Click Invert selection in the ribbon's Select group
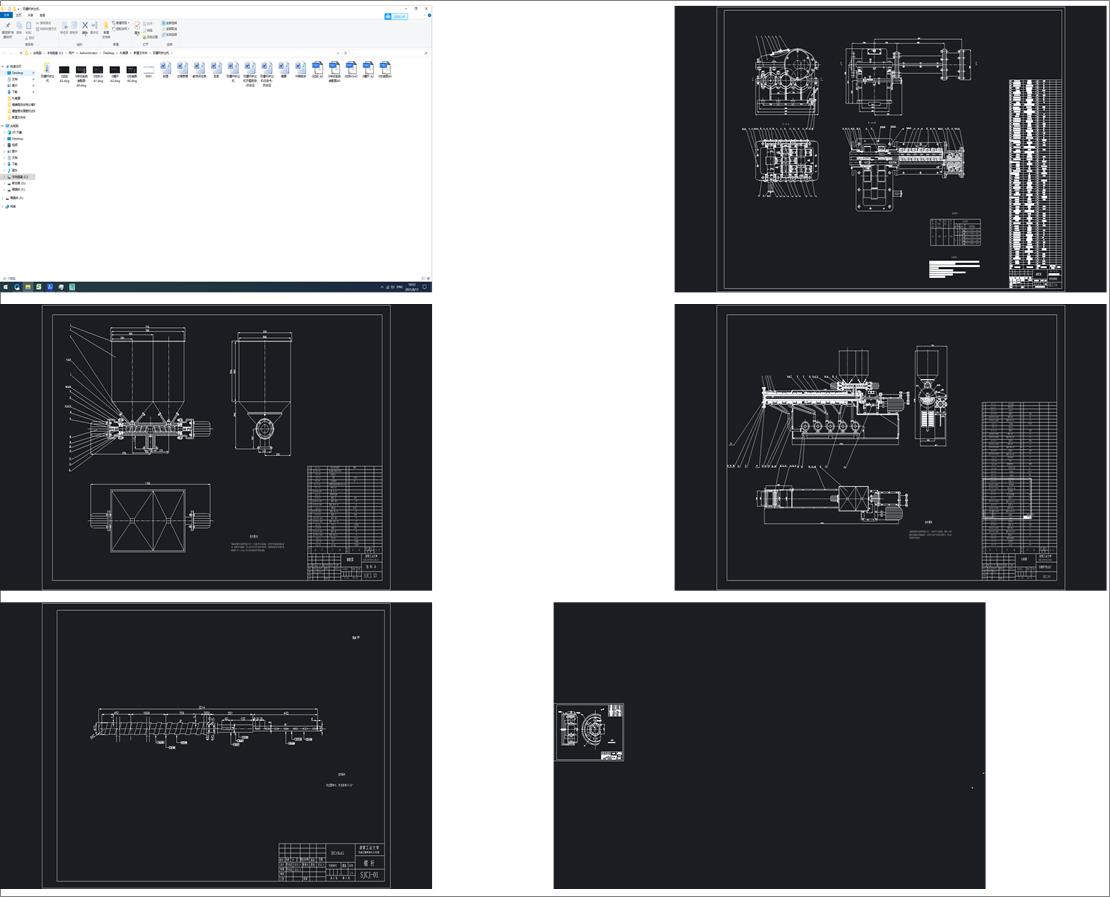The width and height of the screenshot is (1110, 897). point(169,35)
